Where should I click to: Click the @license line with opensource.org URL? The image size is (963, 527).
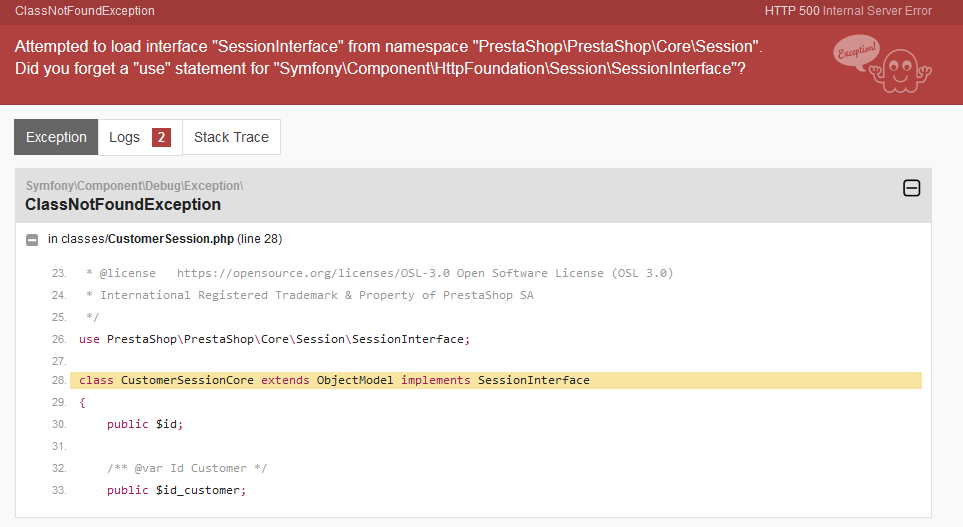pyautogui.click(x=379, y=273)
